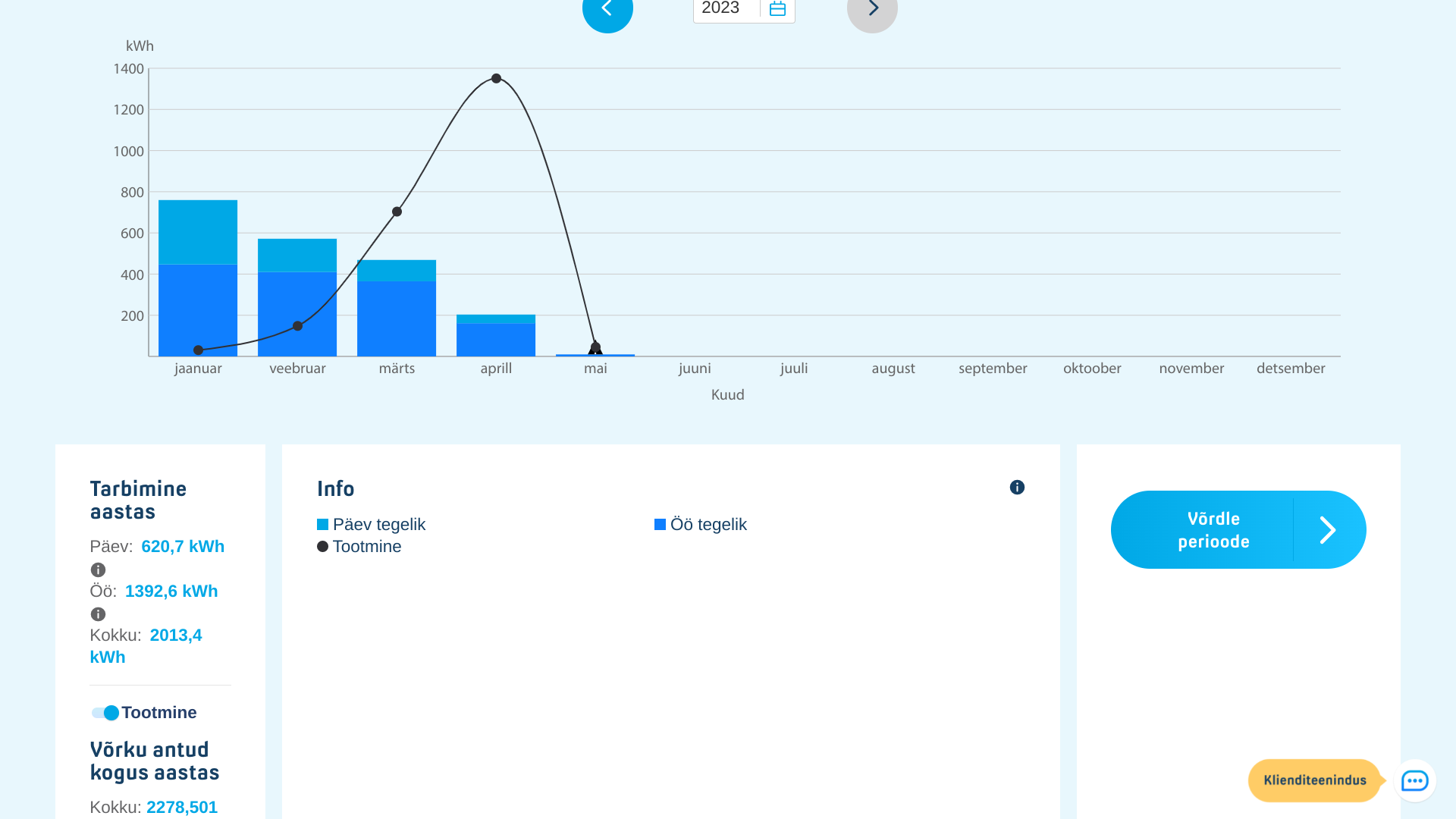The width and height of the screenshot is (1456, 819).
Task: Click arrow on Võrdle perioode button
Action: pyautogui.click(x=1328, y=530)
